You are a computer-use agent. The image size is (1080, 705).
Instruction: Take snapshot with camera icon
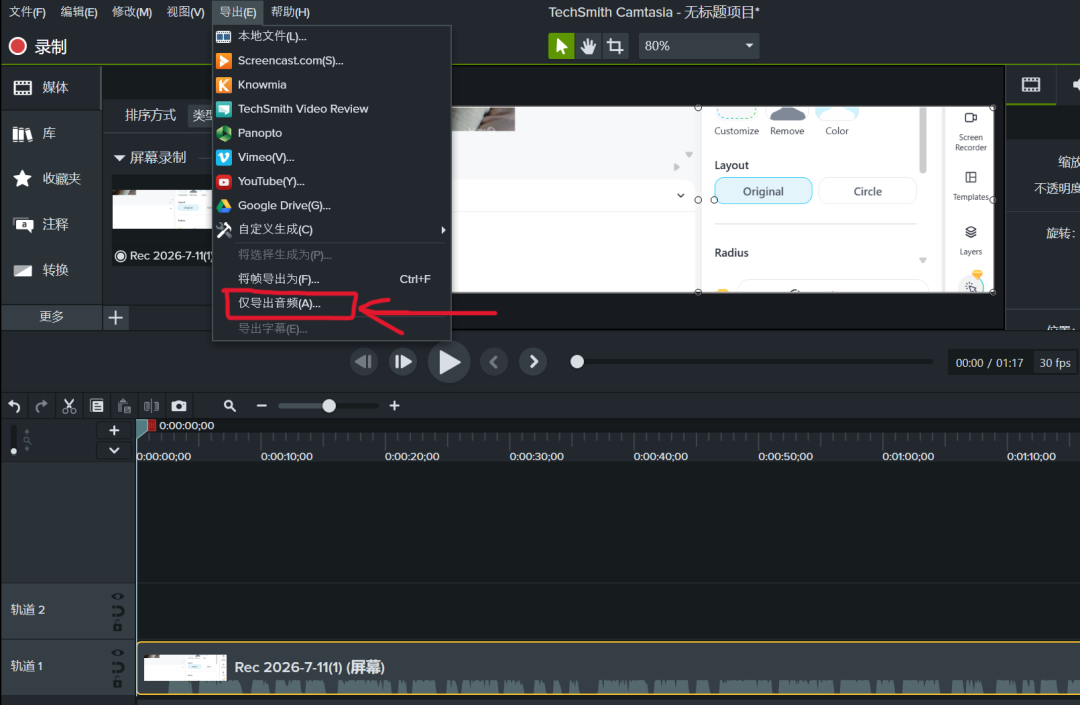tap(179, 406)
